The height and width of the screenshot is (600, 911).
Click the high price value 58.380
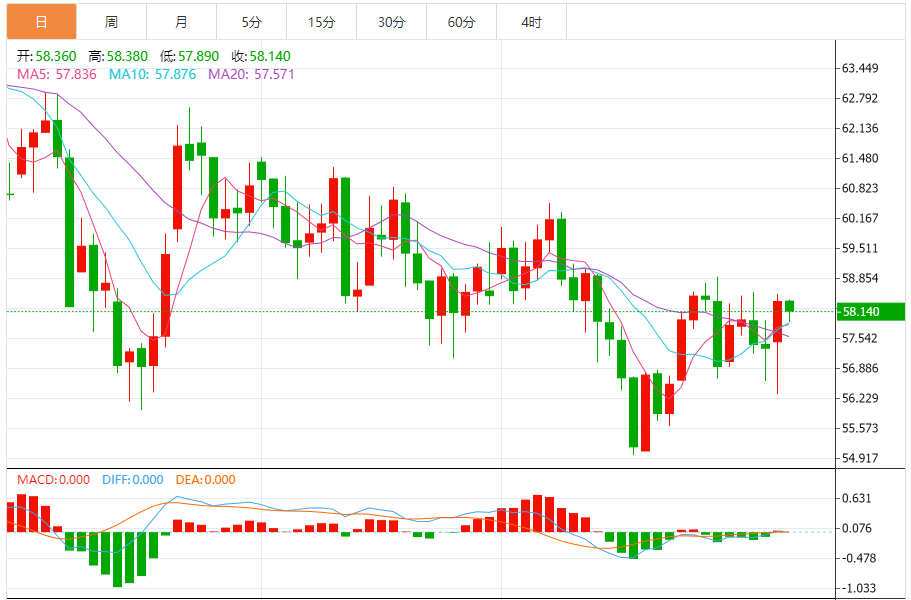click(x=127, y=56)
